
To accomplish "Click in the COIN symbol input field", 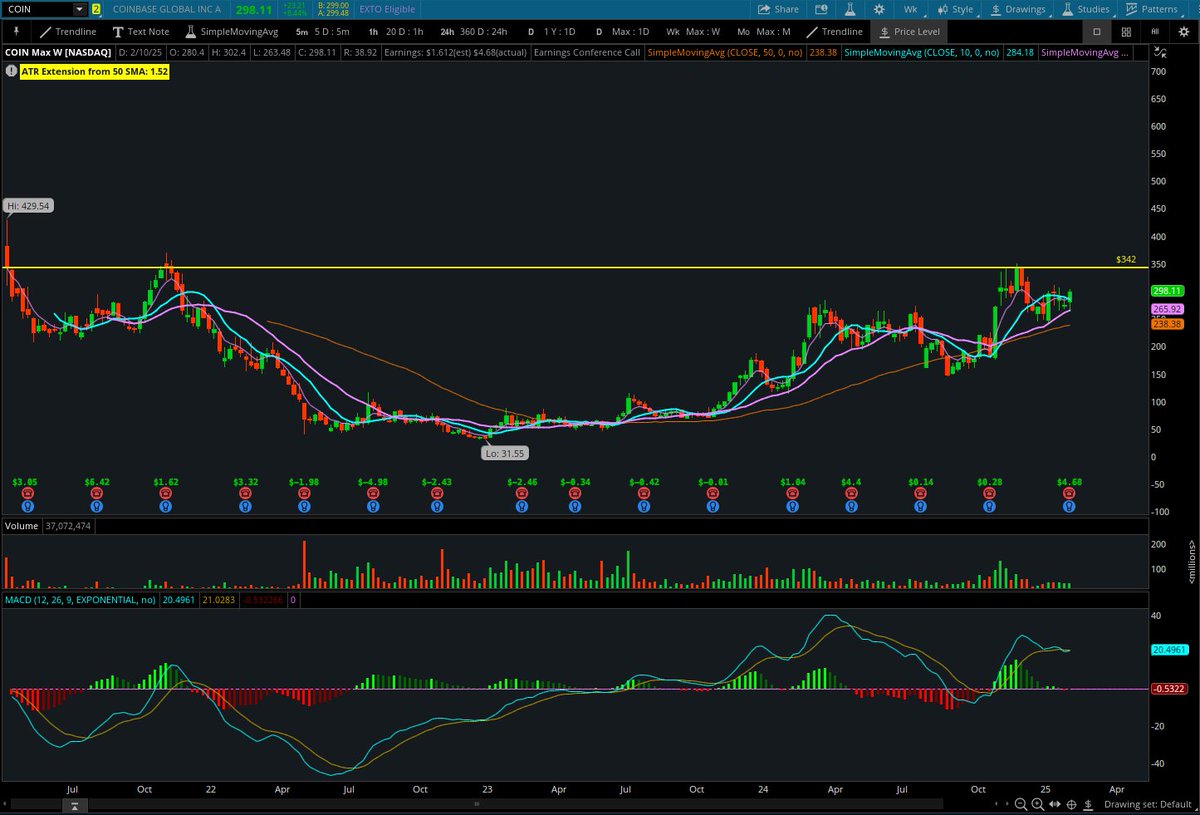I will (37, 9).
